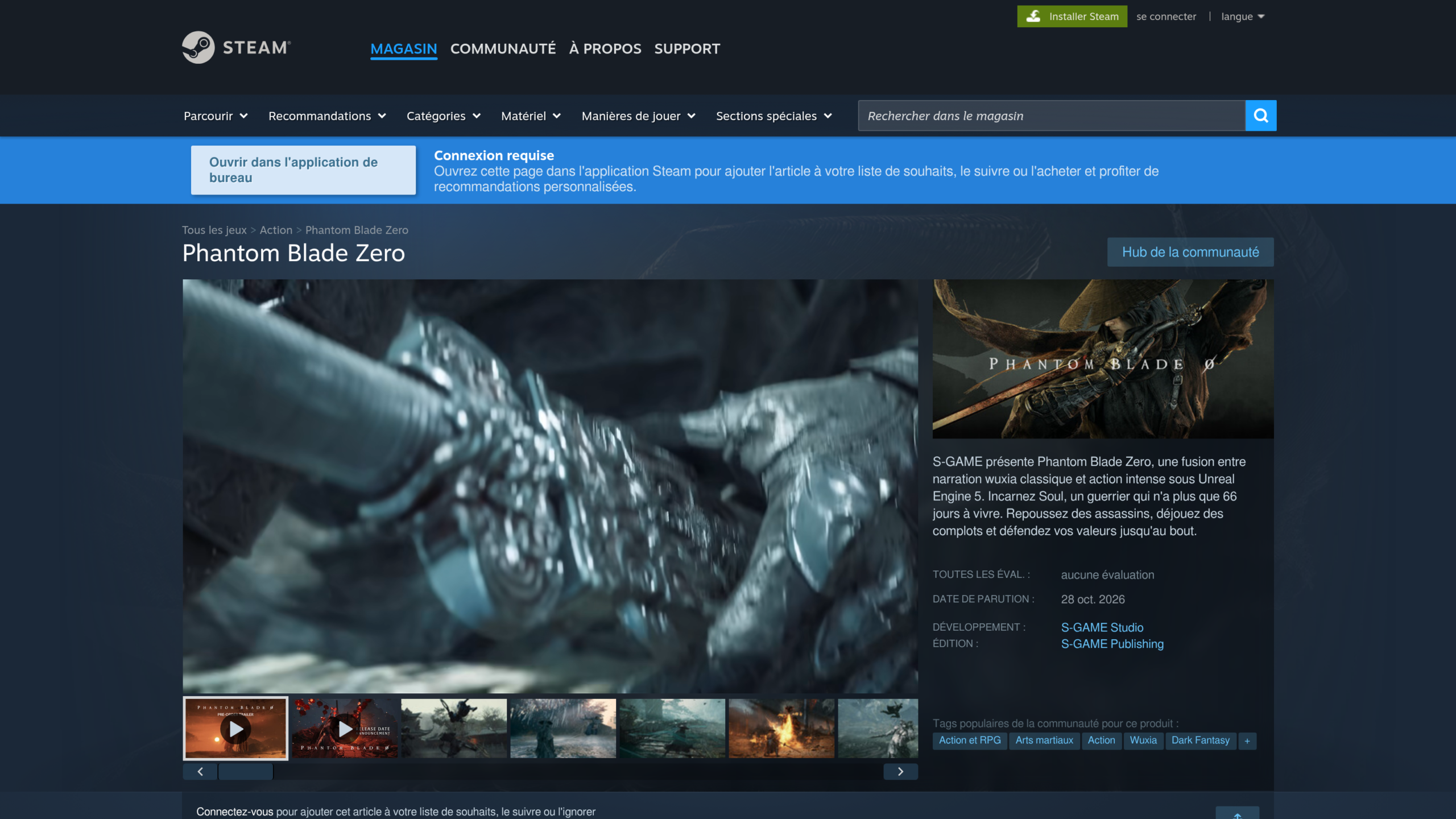Expand the Catégories menu
Image resolution: width=1456 pixels, height=819 pixels.
pos(444,116)
